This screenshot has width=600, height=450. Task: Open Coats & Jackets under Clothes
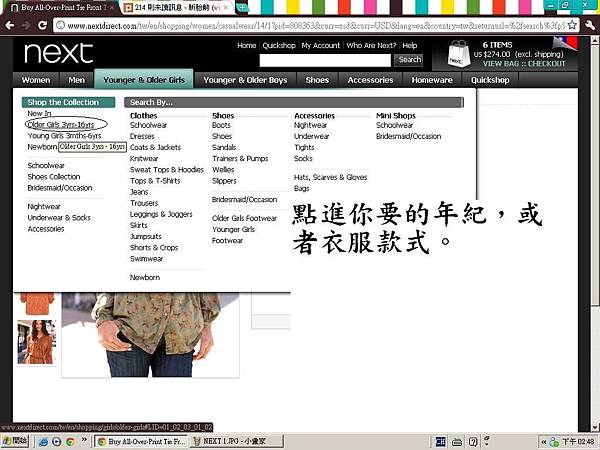[x=155, y=147]
